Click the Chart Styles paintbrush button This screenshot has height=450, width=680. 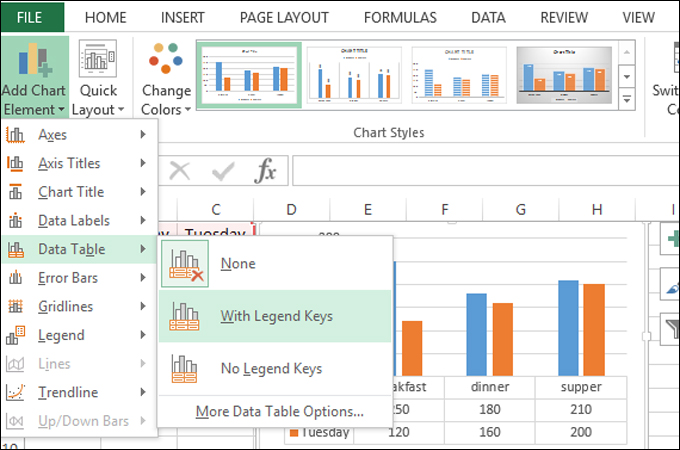[670, 284]
